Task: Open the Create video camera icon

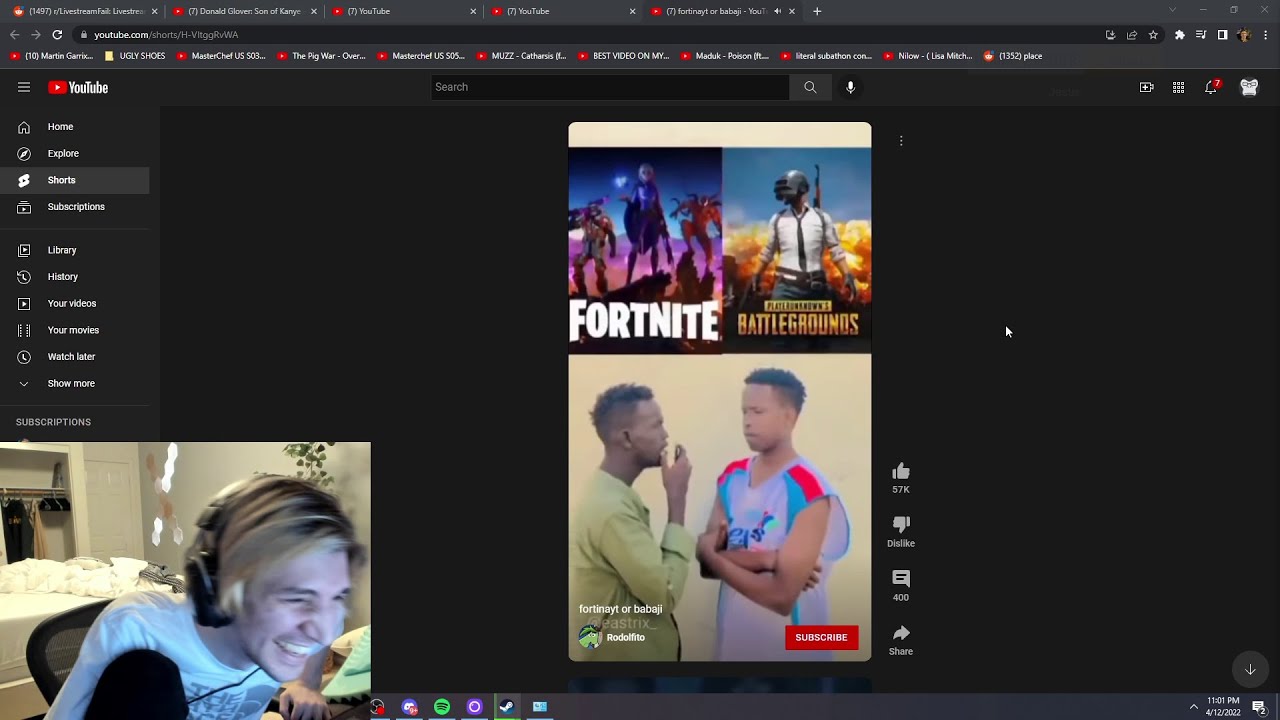Action: tap(1147, 87)
